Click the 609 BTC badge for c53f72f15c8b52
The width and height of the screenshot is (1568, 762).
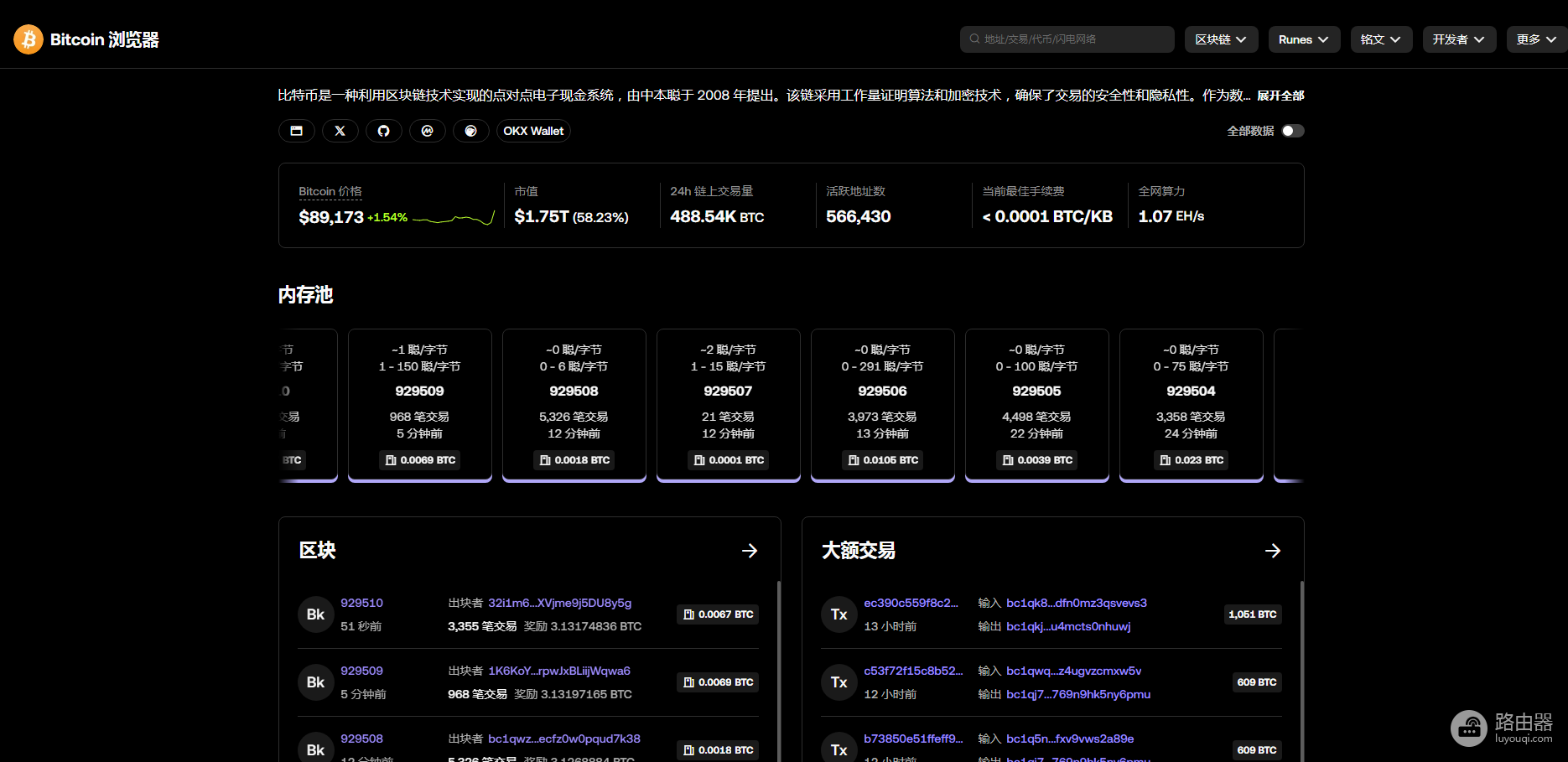1257,682
